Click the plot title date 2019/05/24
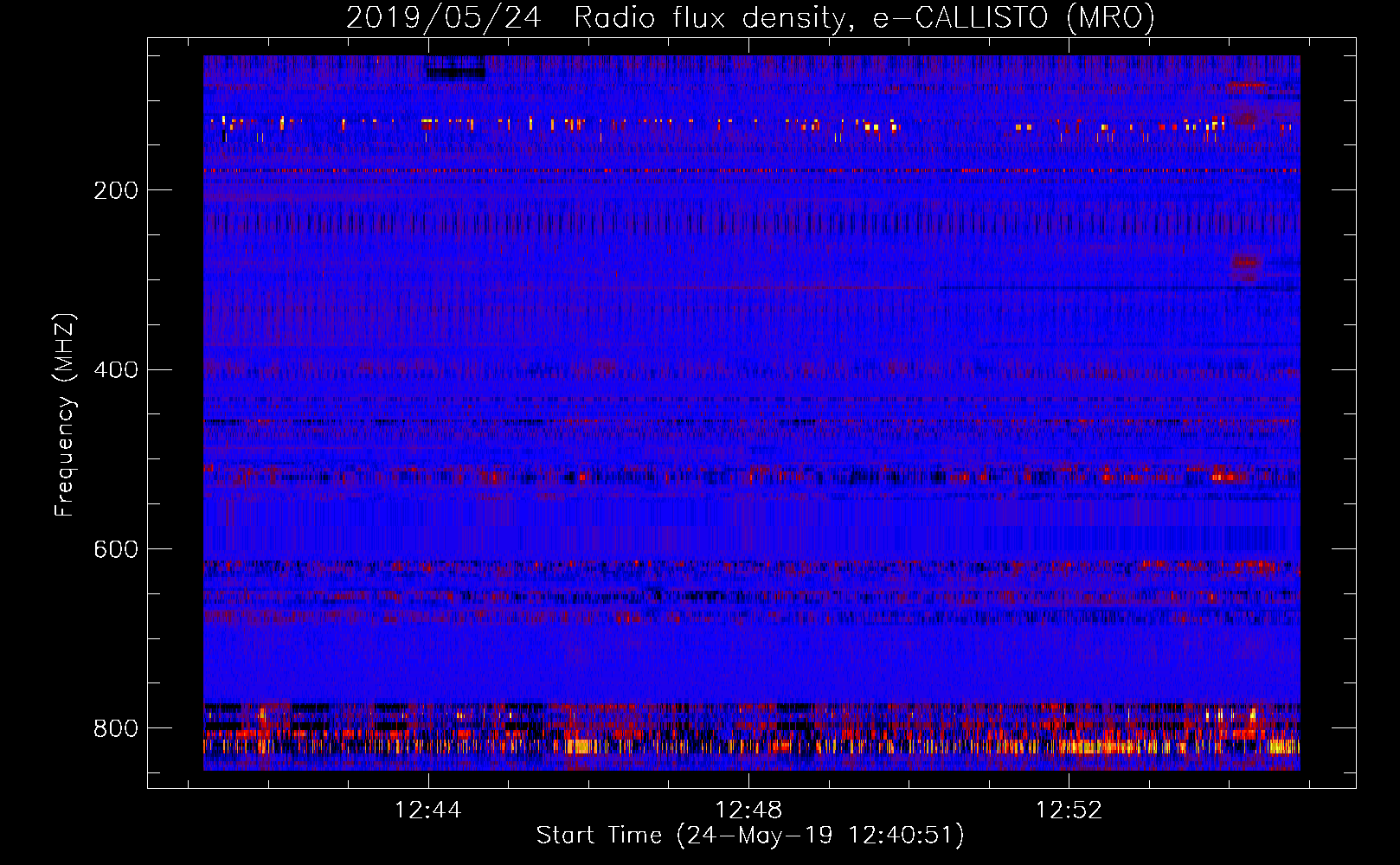This screenshot has width=1400, height=865. click(444, 17)
